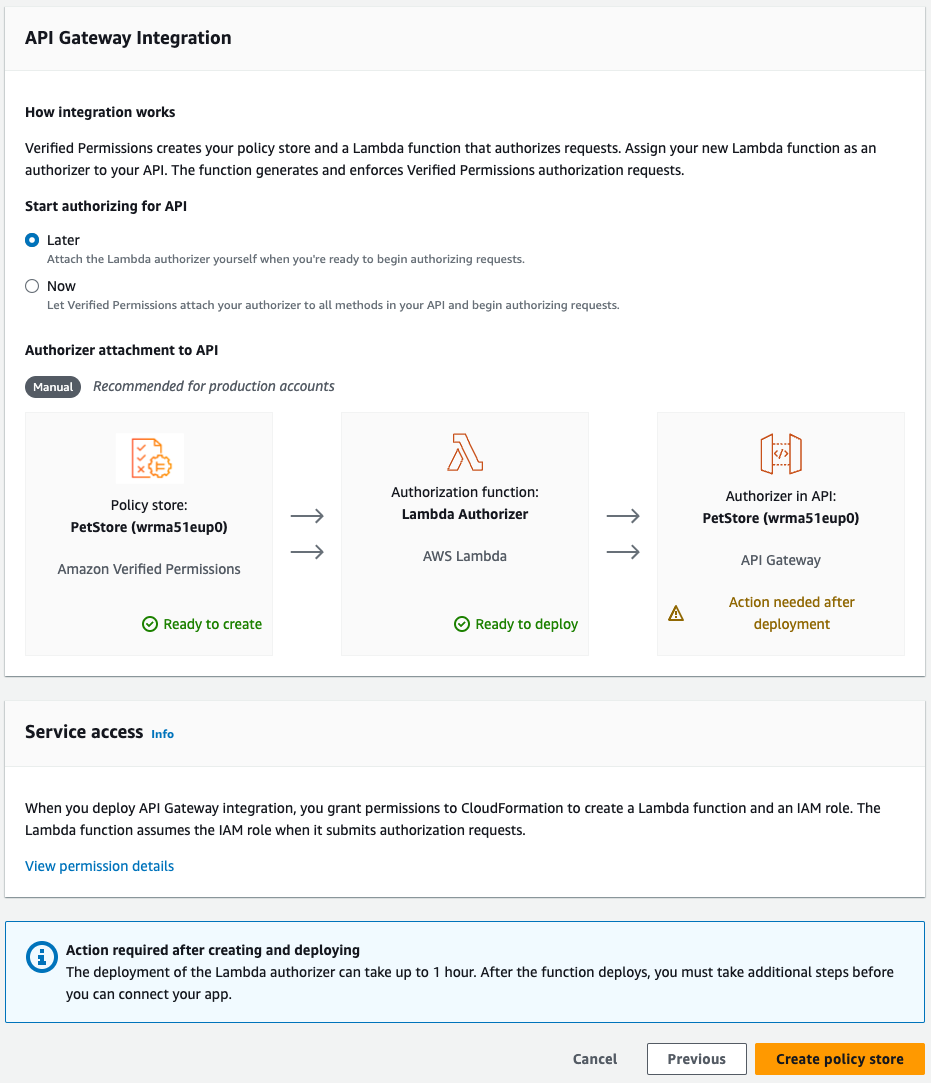The height and width of the screenshot is (1083, 931).
Task: Click Ready to deploy status text
Action: click(x=526, y=624)
